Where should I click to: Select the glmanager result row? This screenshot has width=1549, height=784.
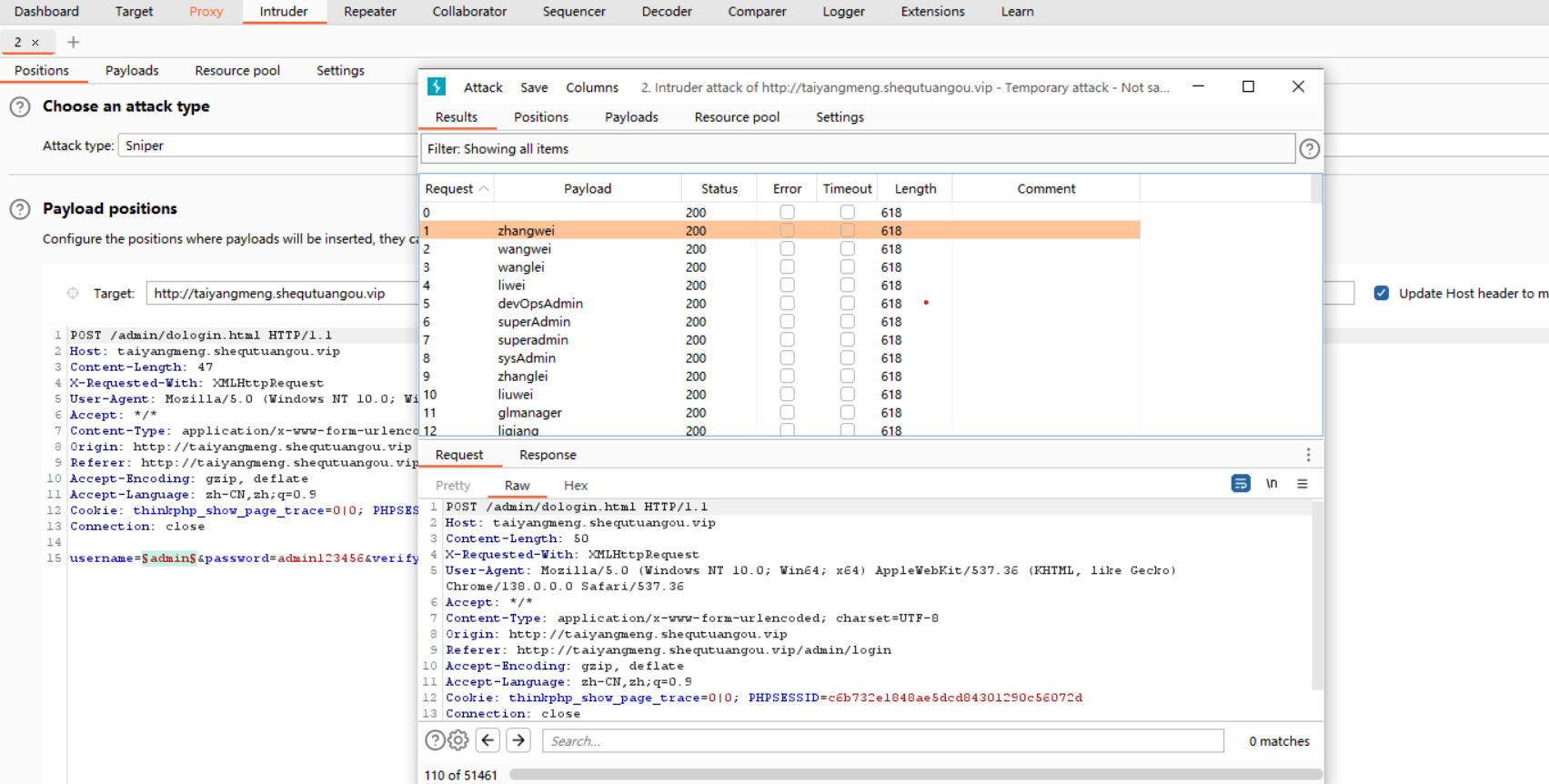coord(780,412)
